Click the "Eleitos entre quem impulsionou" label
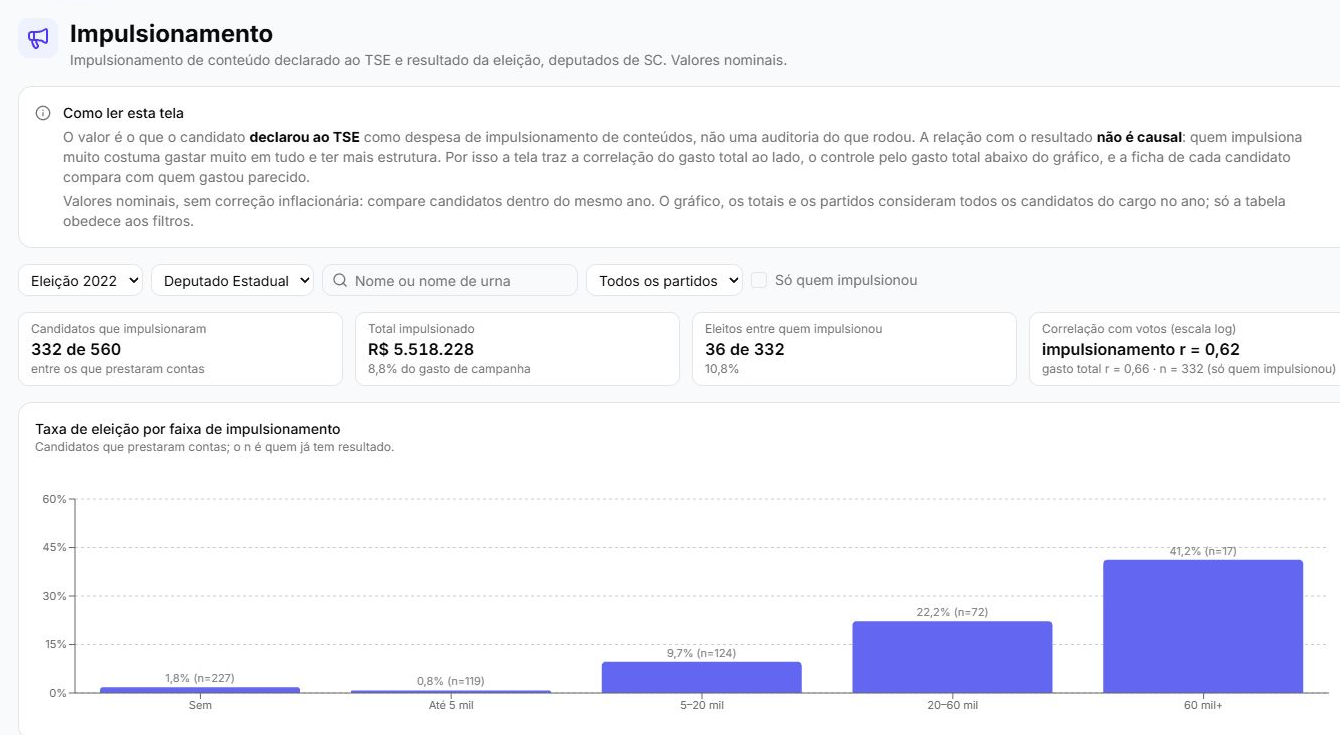This screenshot has height=735, width=1340. pyautogui.click(x=793, y=329)
